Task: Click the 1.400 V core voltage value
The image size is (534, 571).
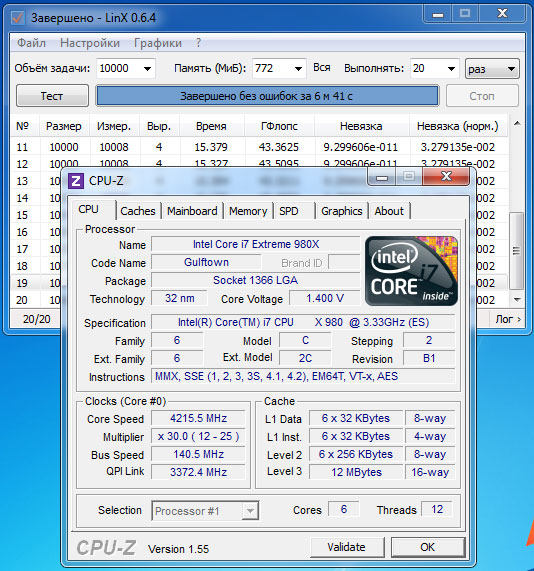Action: click(x=325, y=298)
